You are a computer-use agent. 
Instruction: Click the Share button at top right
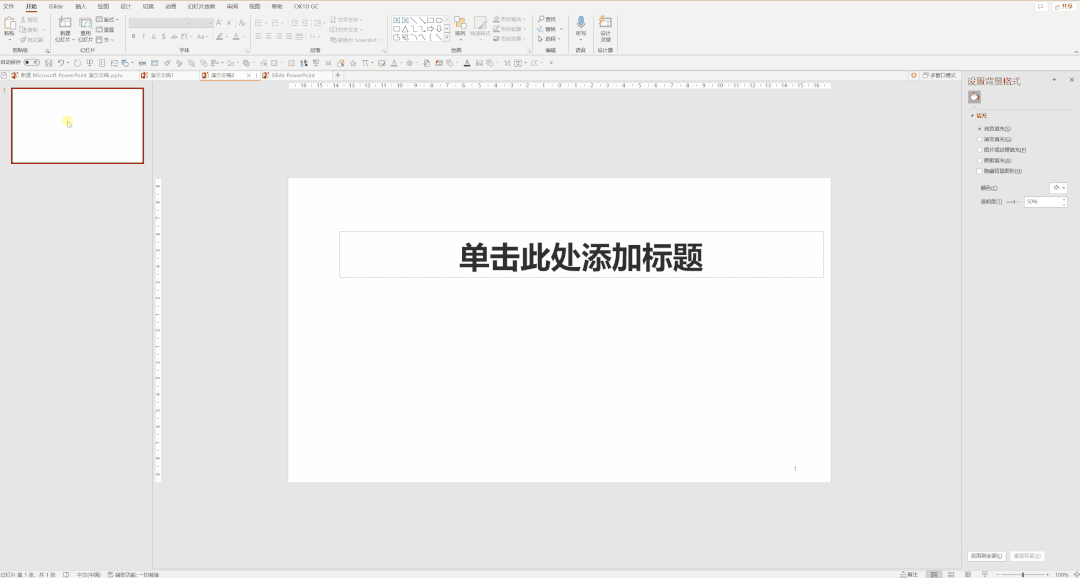(1063, 6)
